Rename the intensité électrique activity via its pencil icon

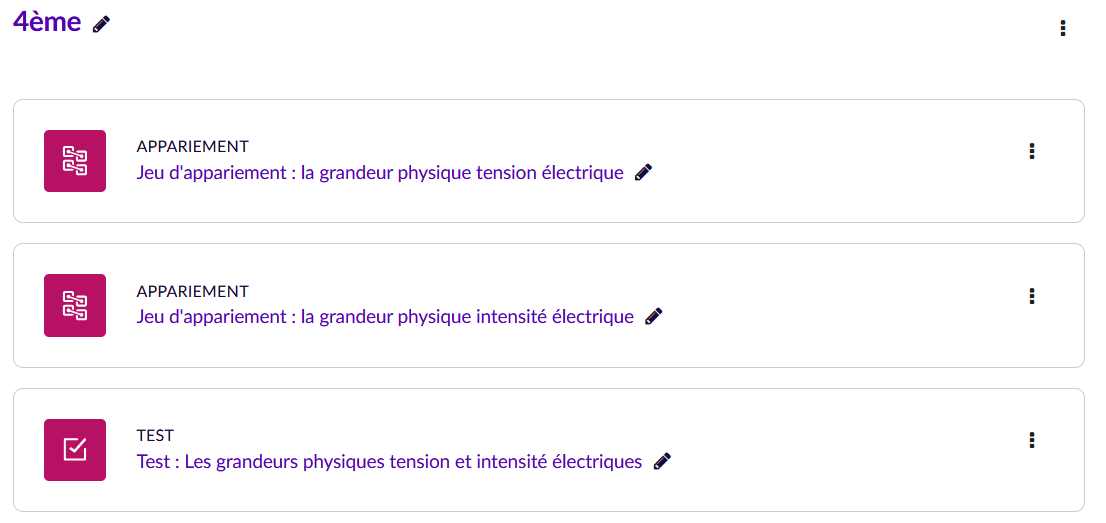[654, 316]
